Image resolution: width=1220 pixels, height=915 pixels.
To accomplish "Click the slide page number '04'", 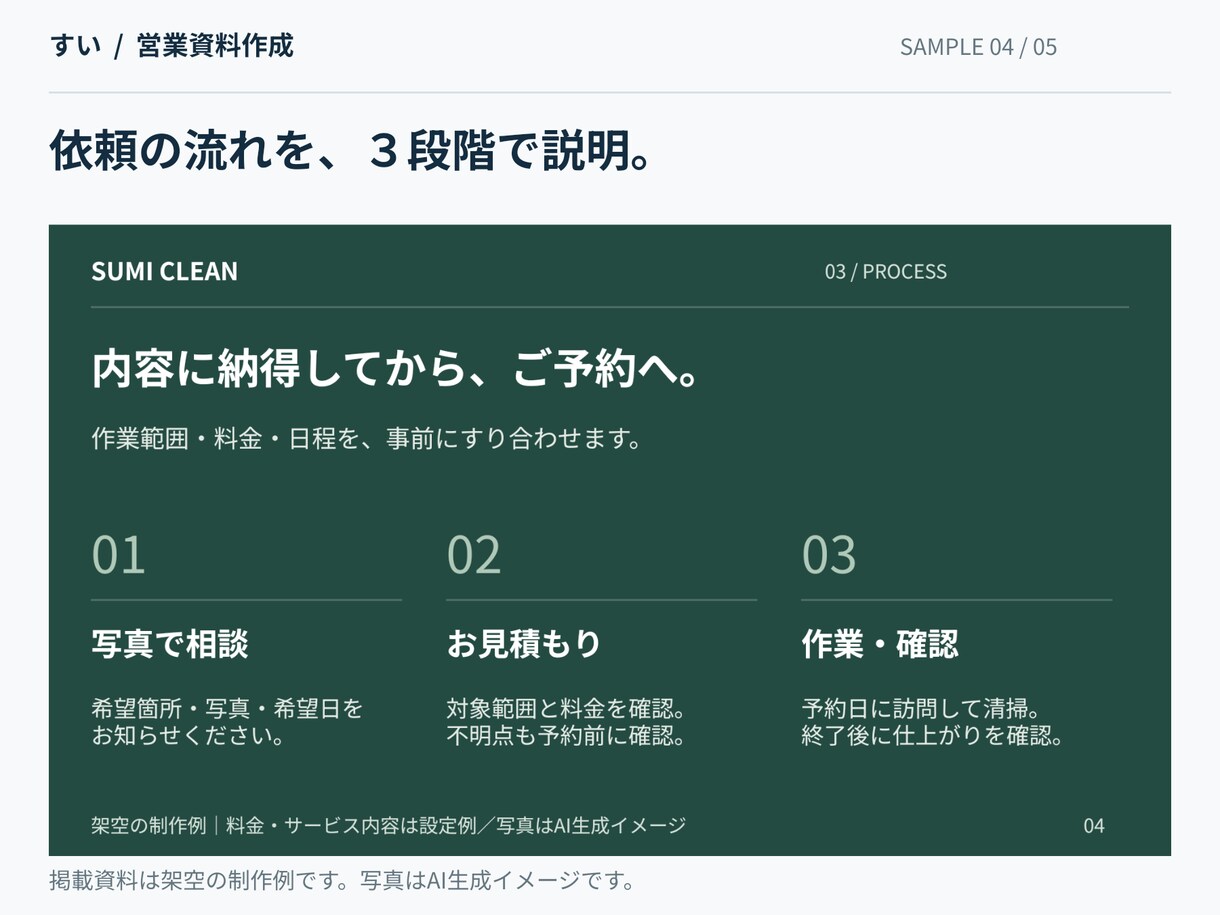I will [x=1094, y=826].
